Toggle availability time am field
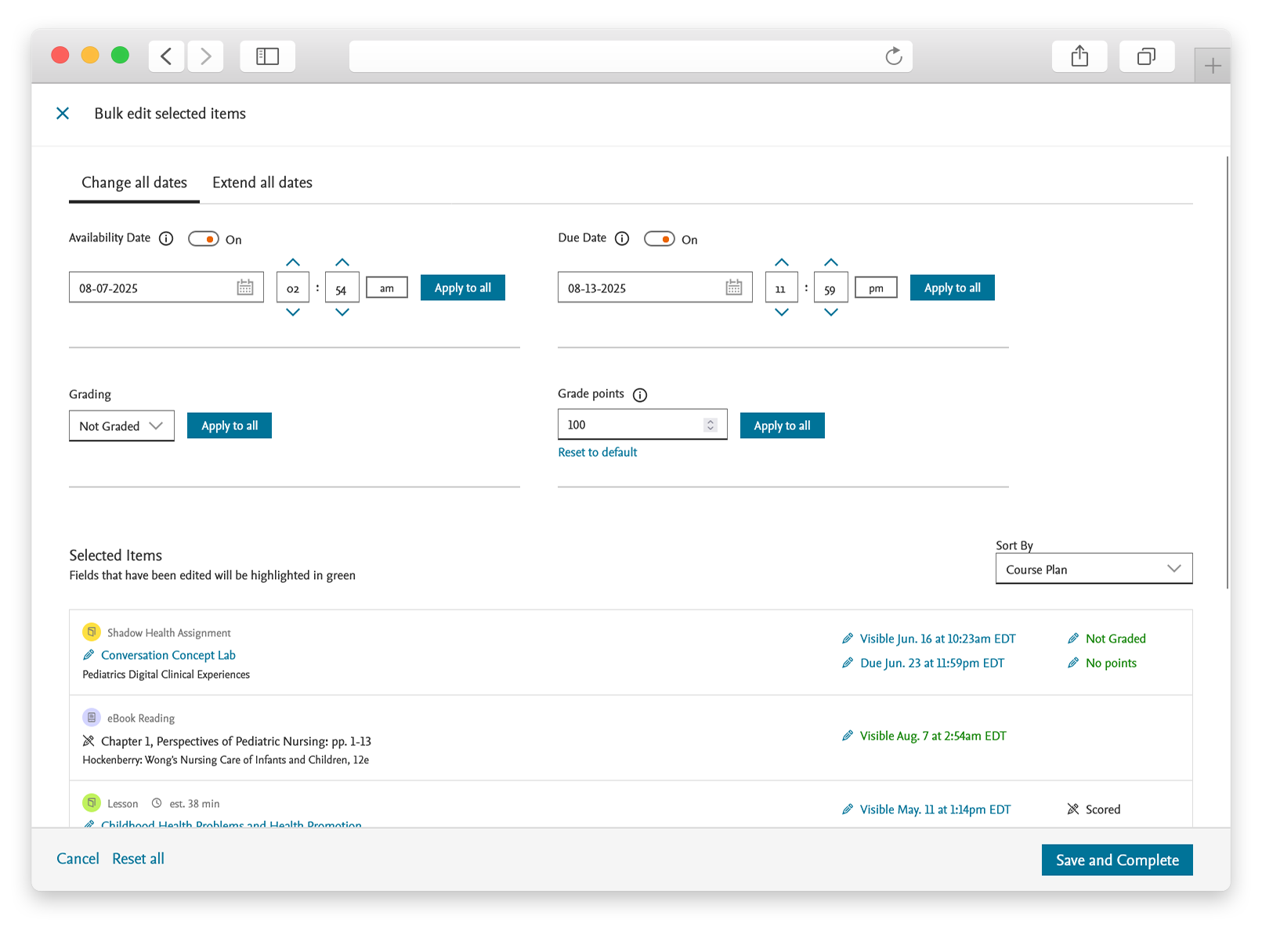Image resolution: width=1262 pixels, height=952 pixels. tap(387, 288)
